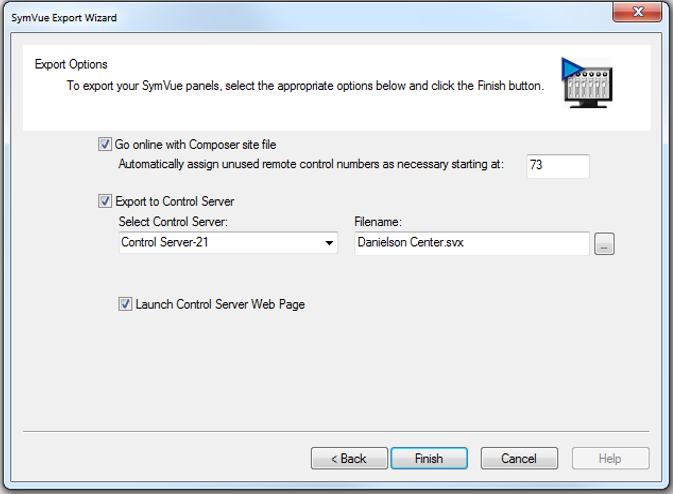The image size is (673, 494).
Task: Click the Export Options heading text
Action: click(x=71, y=64)
